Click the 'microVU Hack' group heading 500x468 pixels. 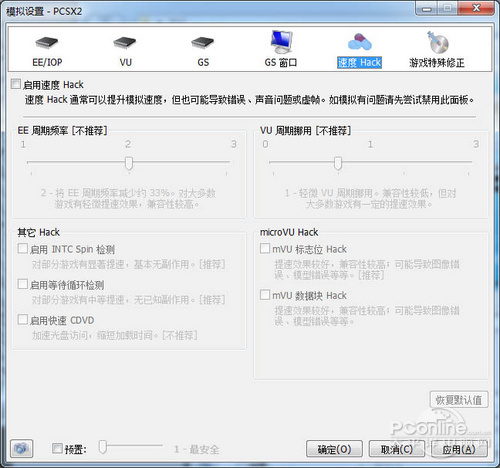[289, 232]
